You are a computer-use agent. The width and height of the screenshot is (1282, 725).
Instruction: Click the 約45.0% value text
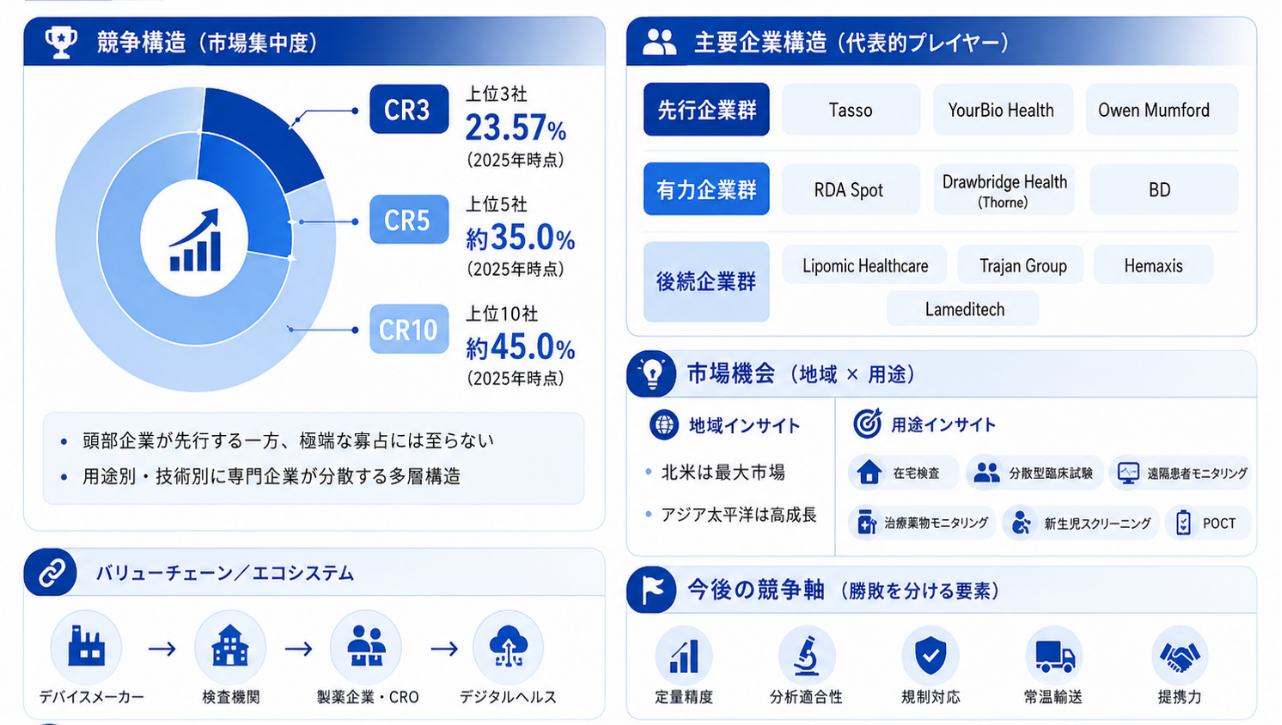pyautogui.click(x=520, y=348)
